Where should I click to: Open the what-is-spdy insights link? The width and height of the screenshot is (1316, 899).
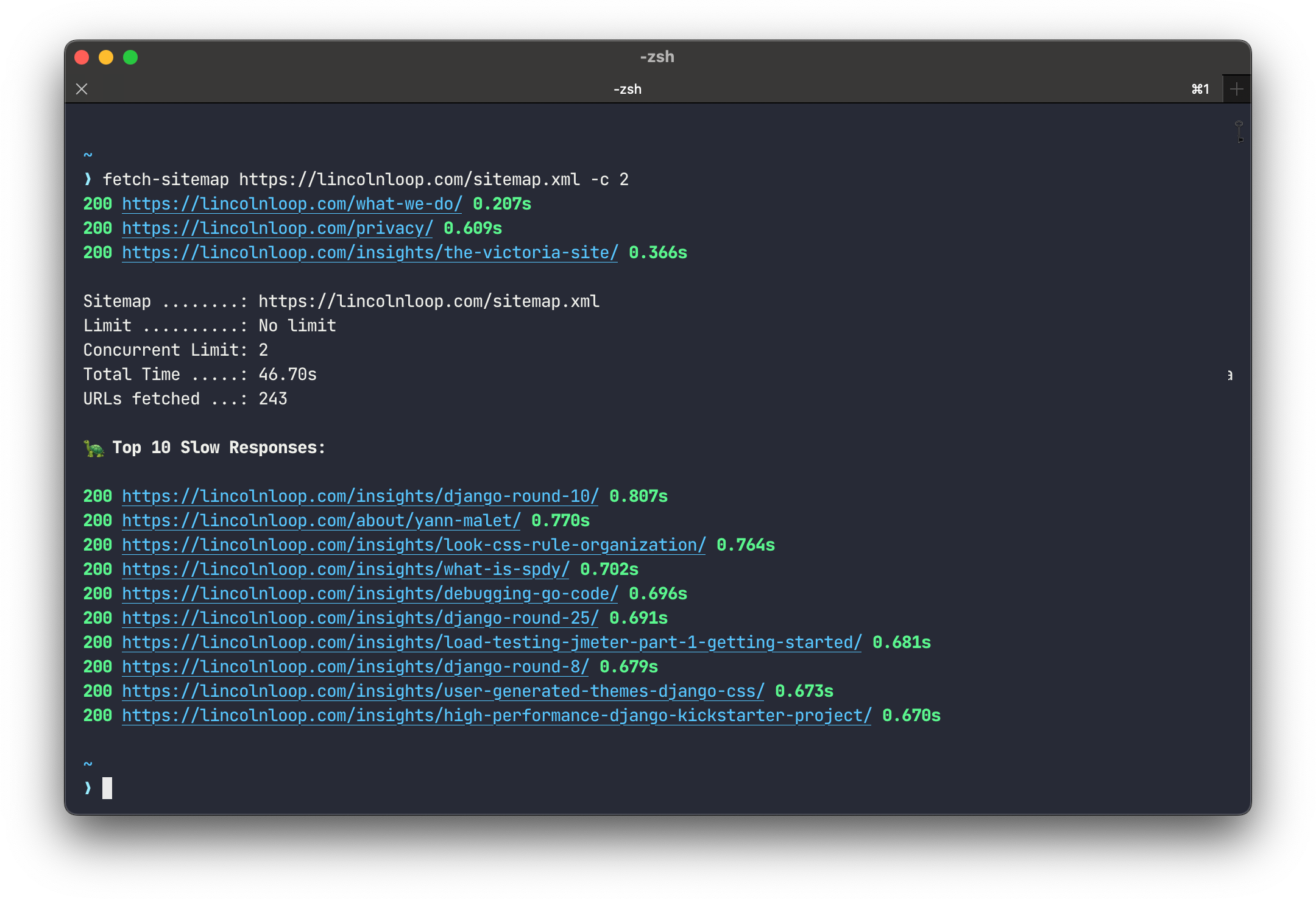coord(345,569)
